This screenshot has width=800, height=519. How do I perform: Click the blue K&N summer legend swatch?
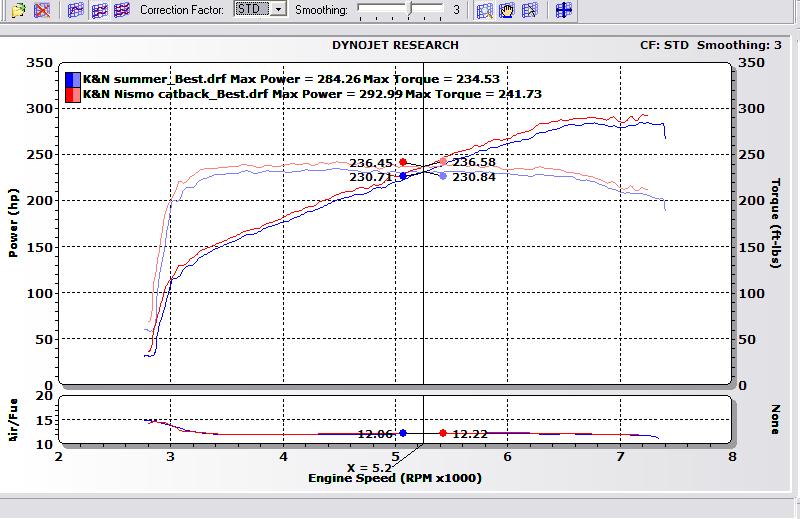(73, 79)
